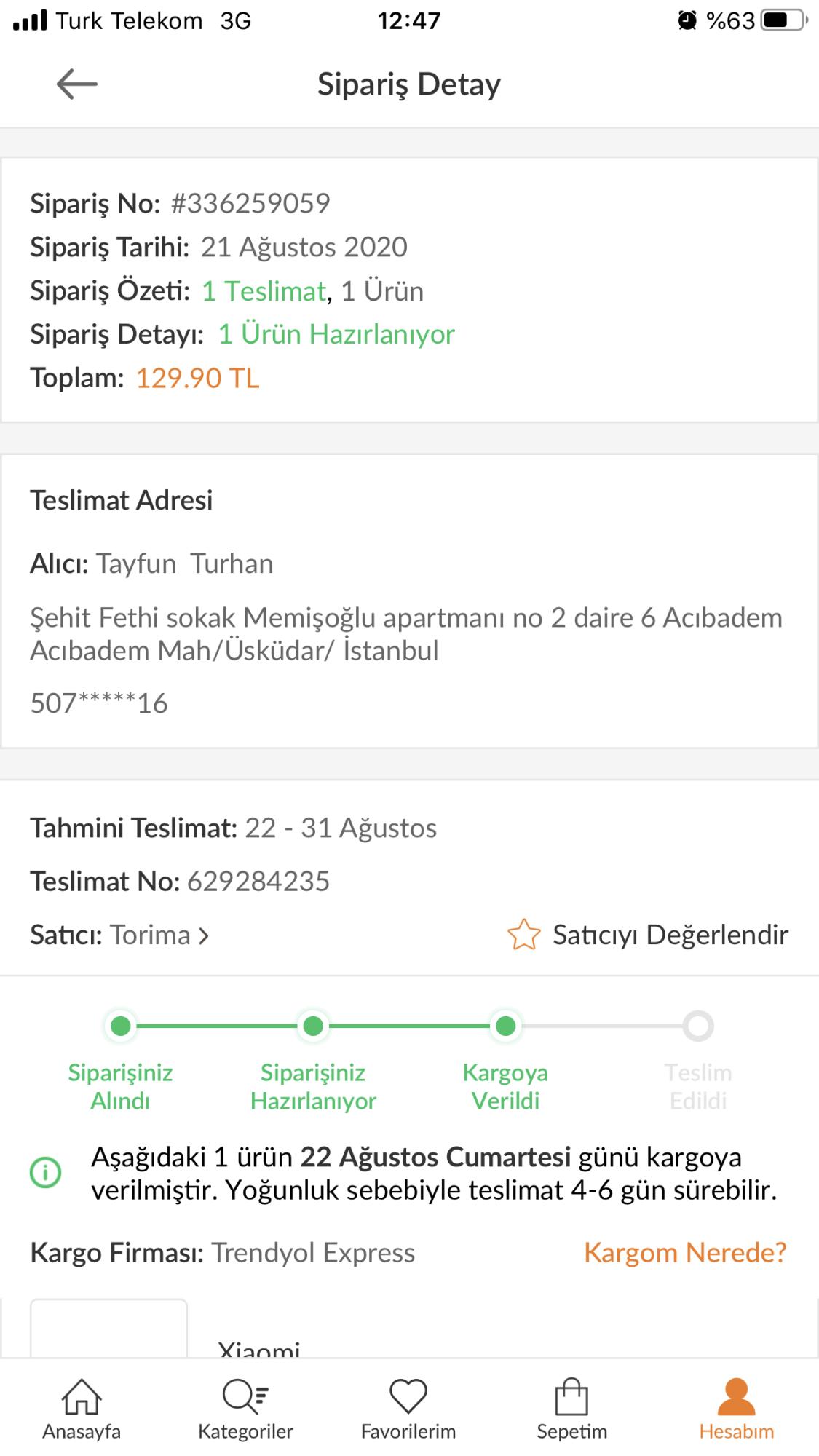Select 'Siparişiniz Hazırlanıyor' progress step dot
The height and width of the screenshot is (1456, 819).
click(313, 1026)
